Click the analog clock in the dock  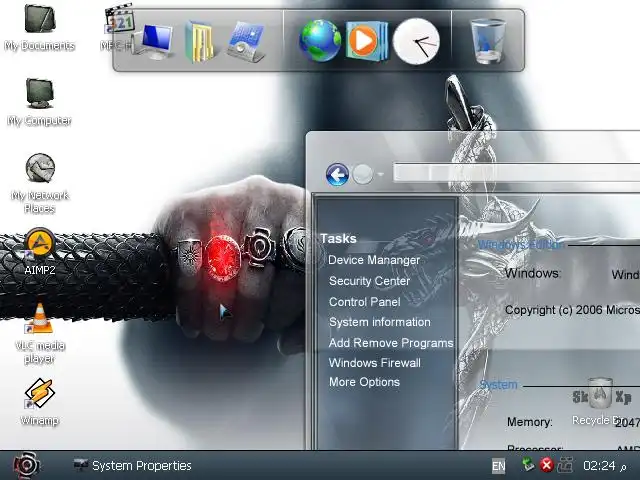tap(416, 41)
